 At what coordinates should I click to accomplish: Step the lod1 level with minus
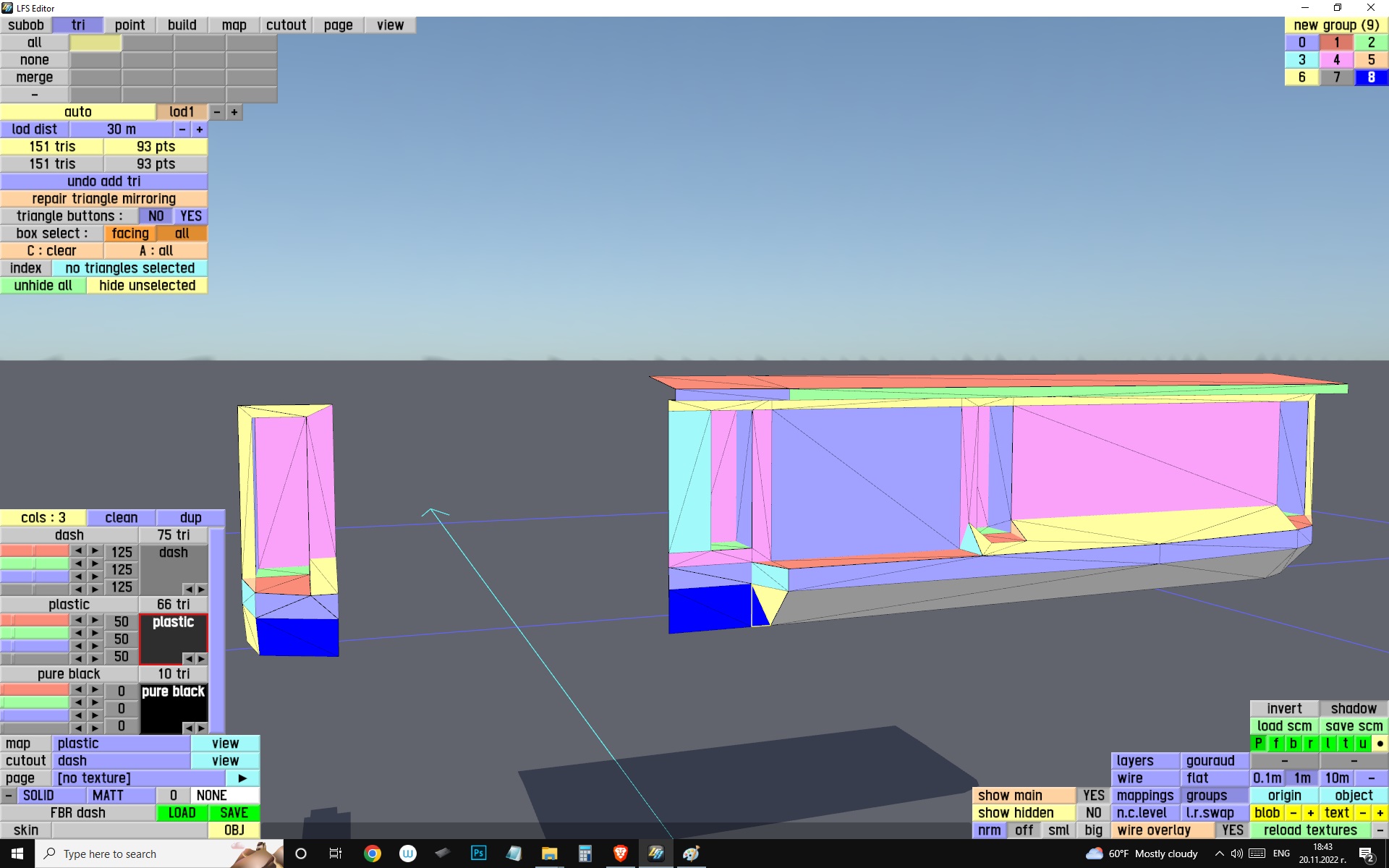pos(216,112)
